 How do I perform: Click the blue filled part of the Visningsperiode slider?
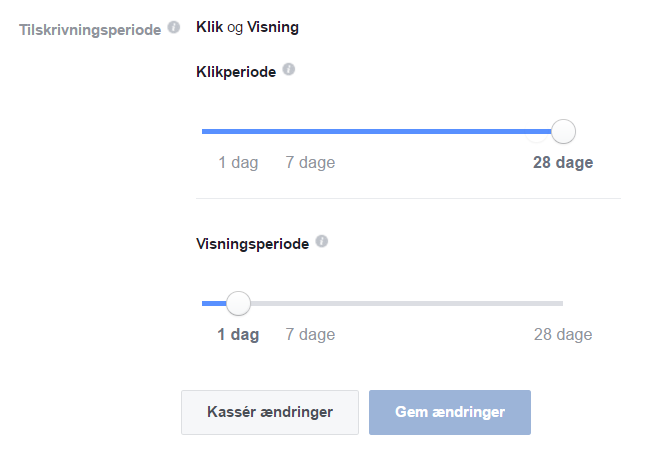pos(212,303)
